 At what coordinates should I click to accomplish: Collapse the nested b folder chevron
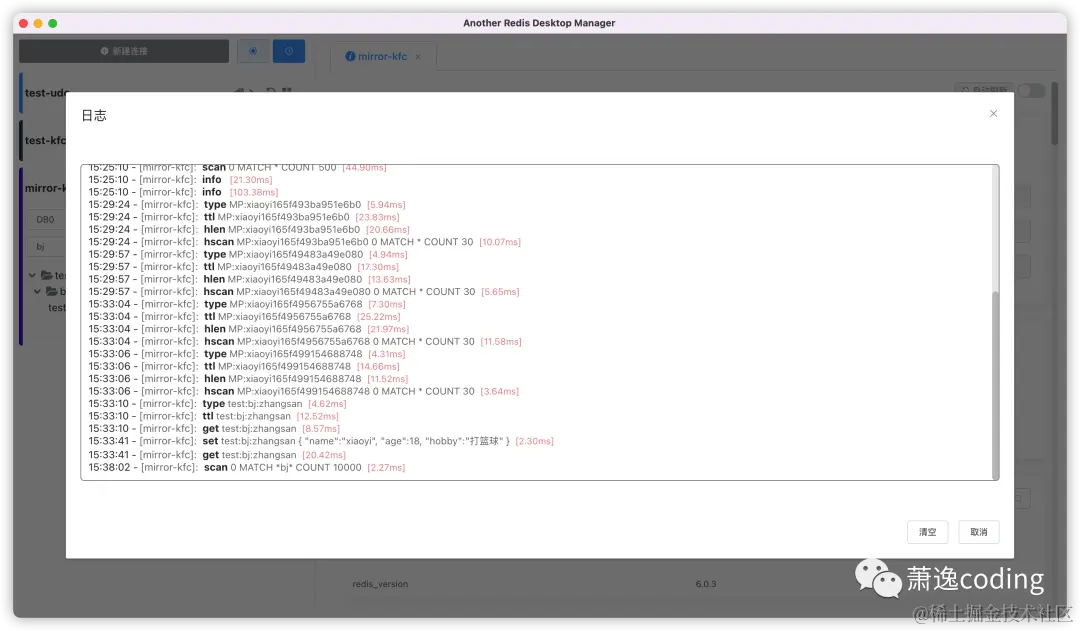(x=38, y=291)
